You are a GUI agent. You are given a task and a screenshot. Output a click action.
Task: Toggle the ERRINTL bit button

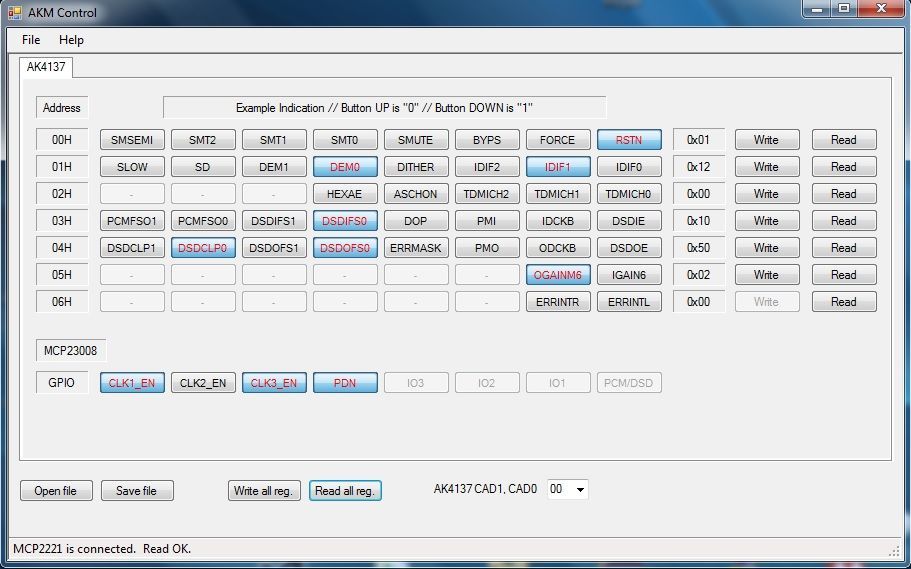click(629, 302)
